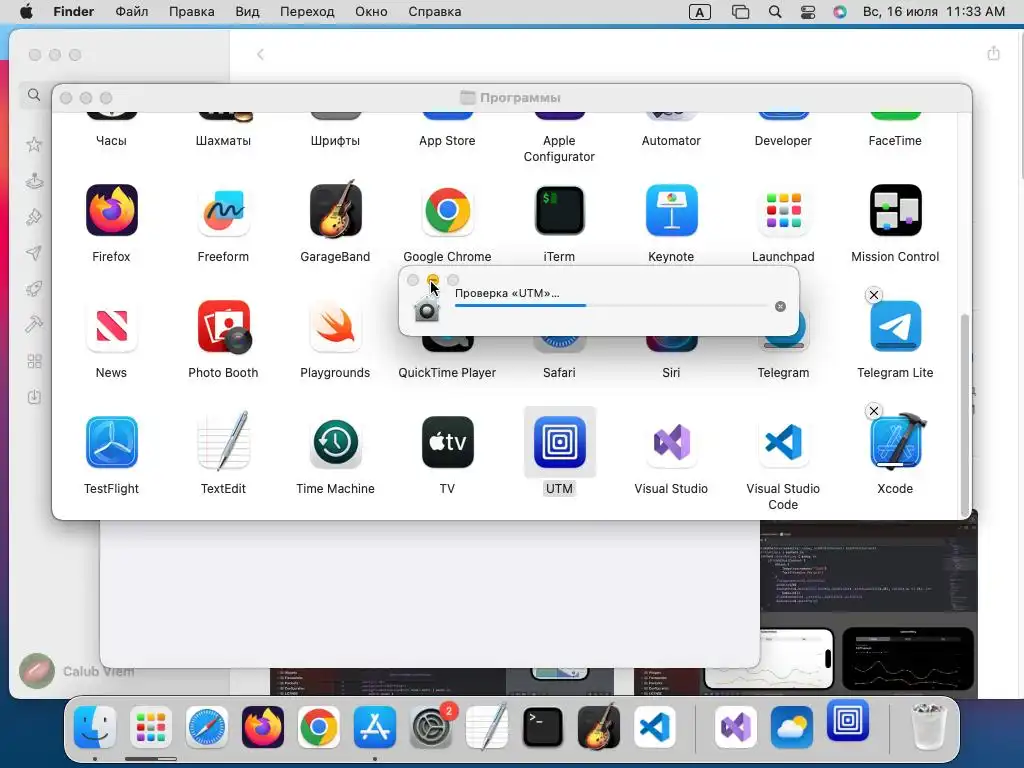Open Terminal from the Dock
This screenshot has width=1024, height=768.
click(543, 727)
